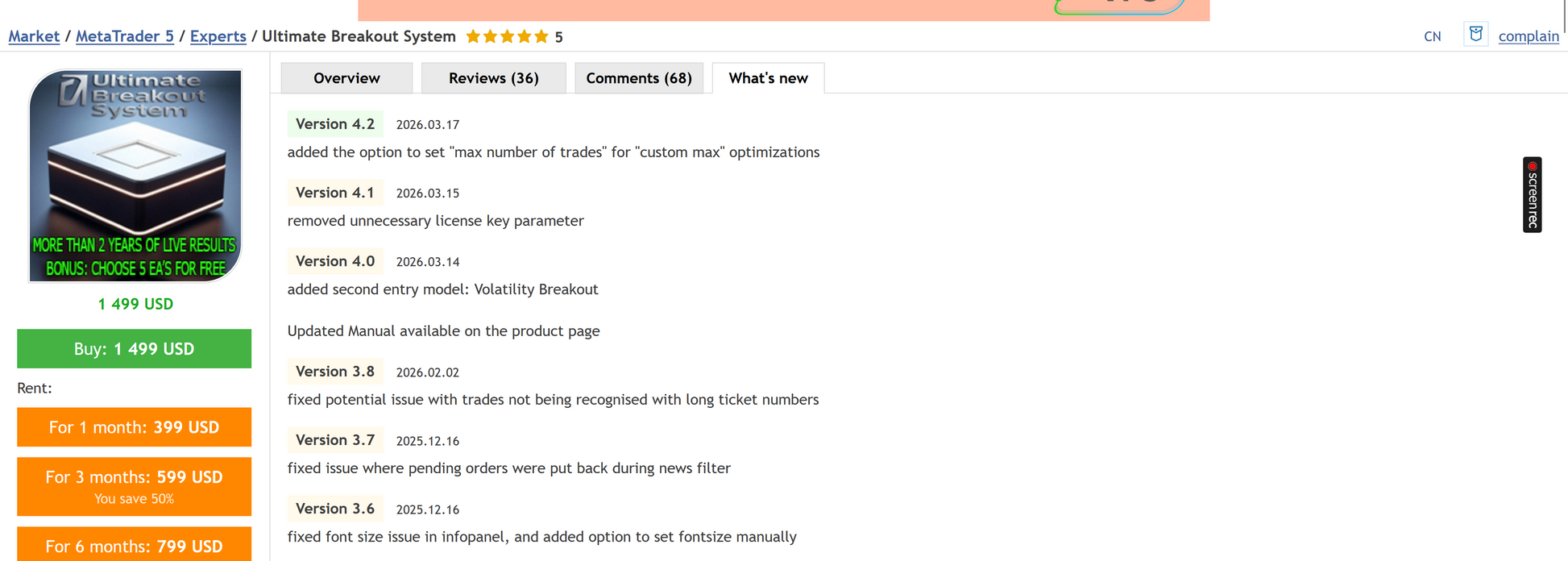Switch language via the CN link
The height and width of the screenshot is (561, 1568).
pos(1432,36)
